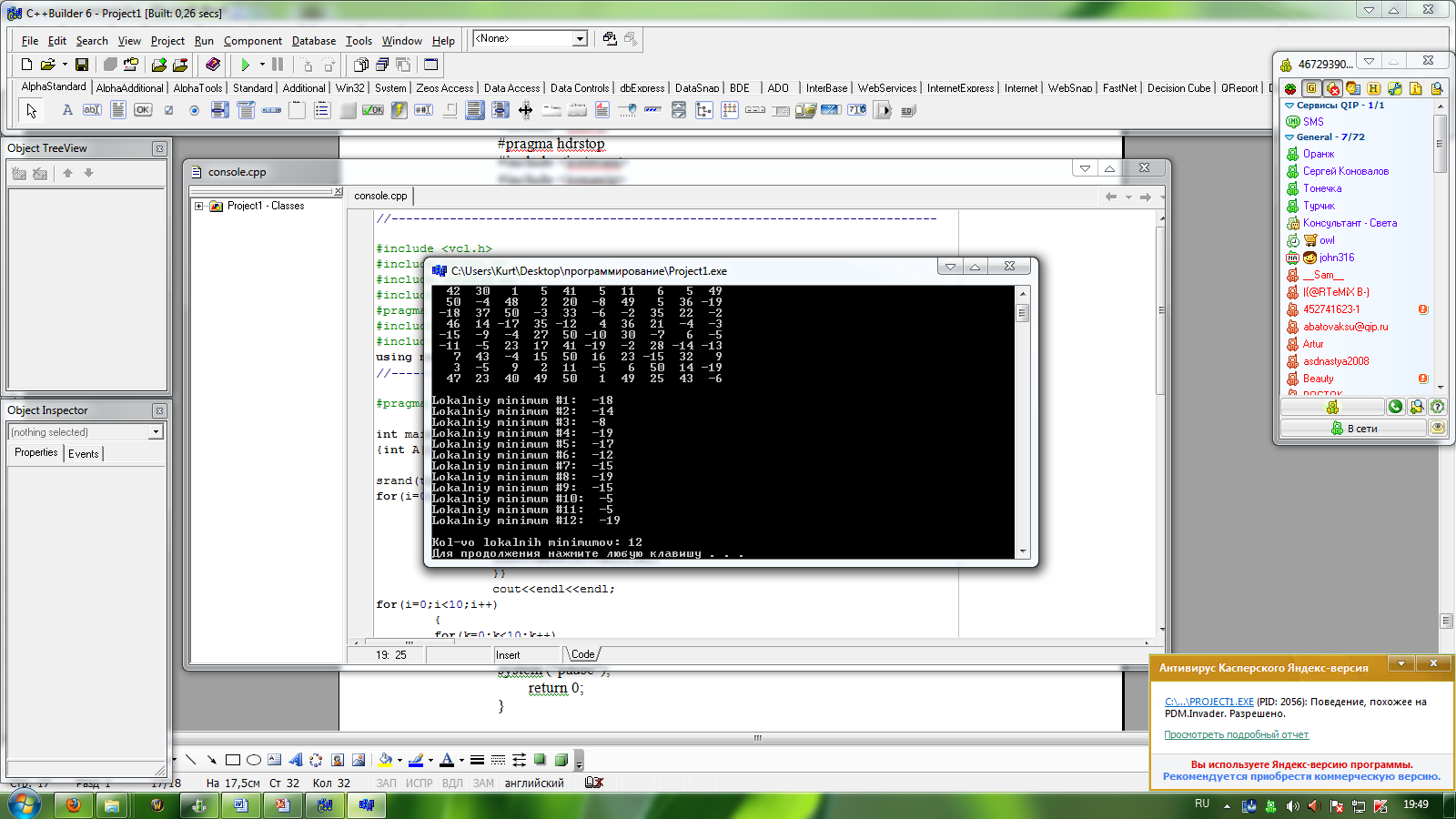Screen dimensions: 1456x819
Task: Select the four-arrow splitter component
Action: coord(525,110)
